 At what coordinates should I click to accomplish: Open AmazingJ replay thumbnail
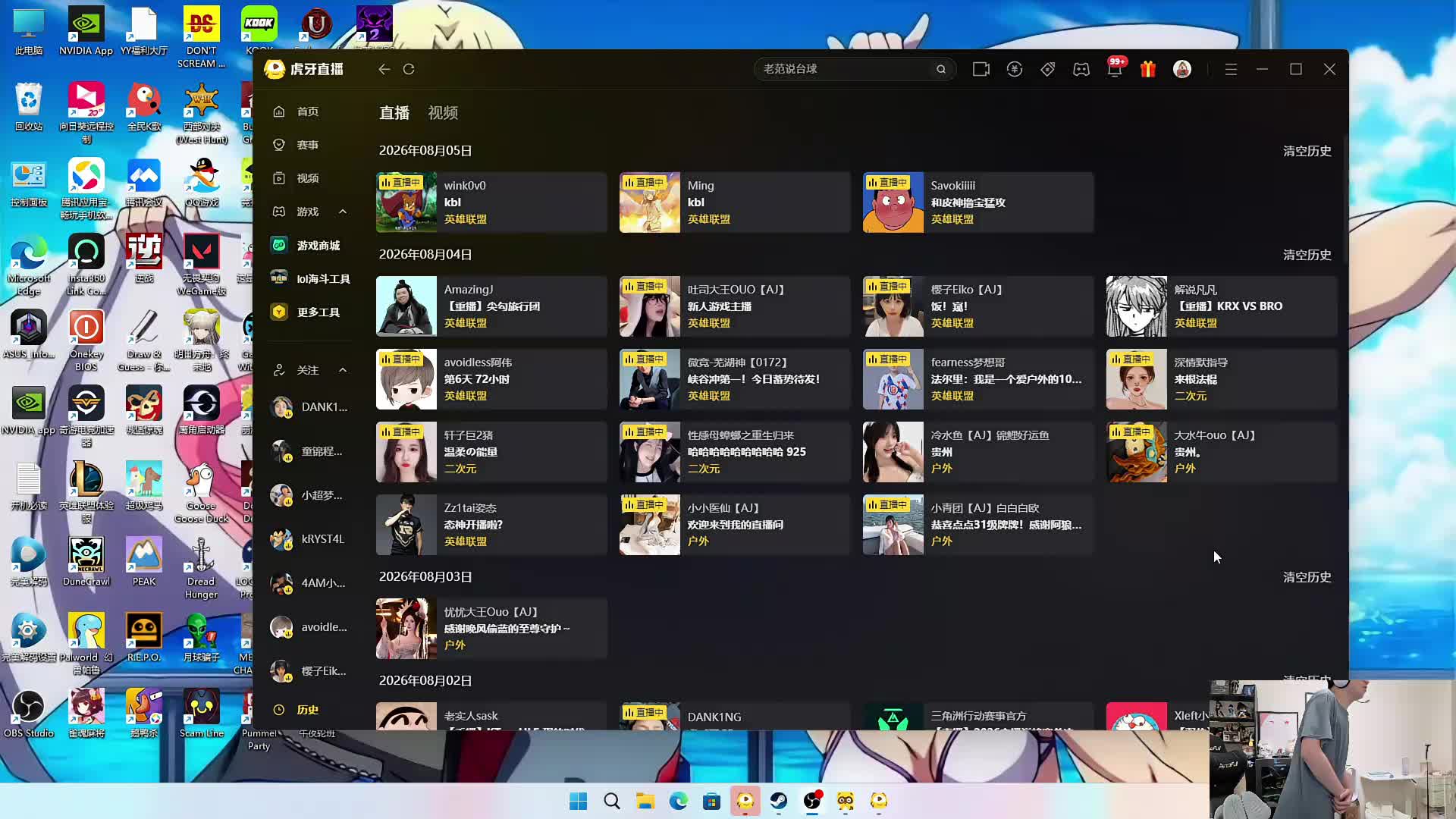[x=406, y=306]
